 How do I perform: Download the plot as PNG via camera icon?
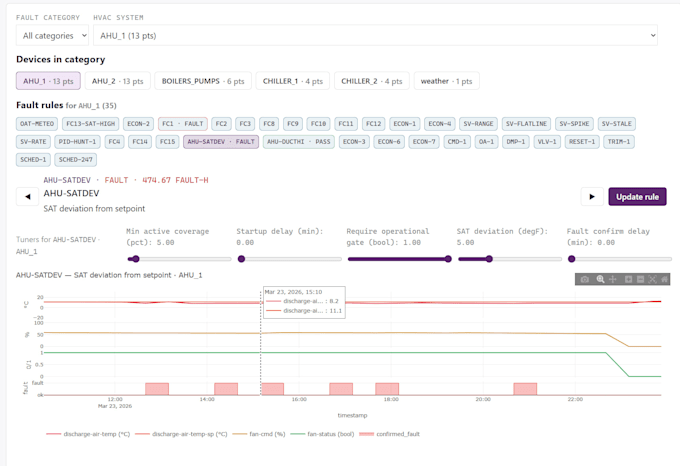coord(585,280)
